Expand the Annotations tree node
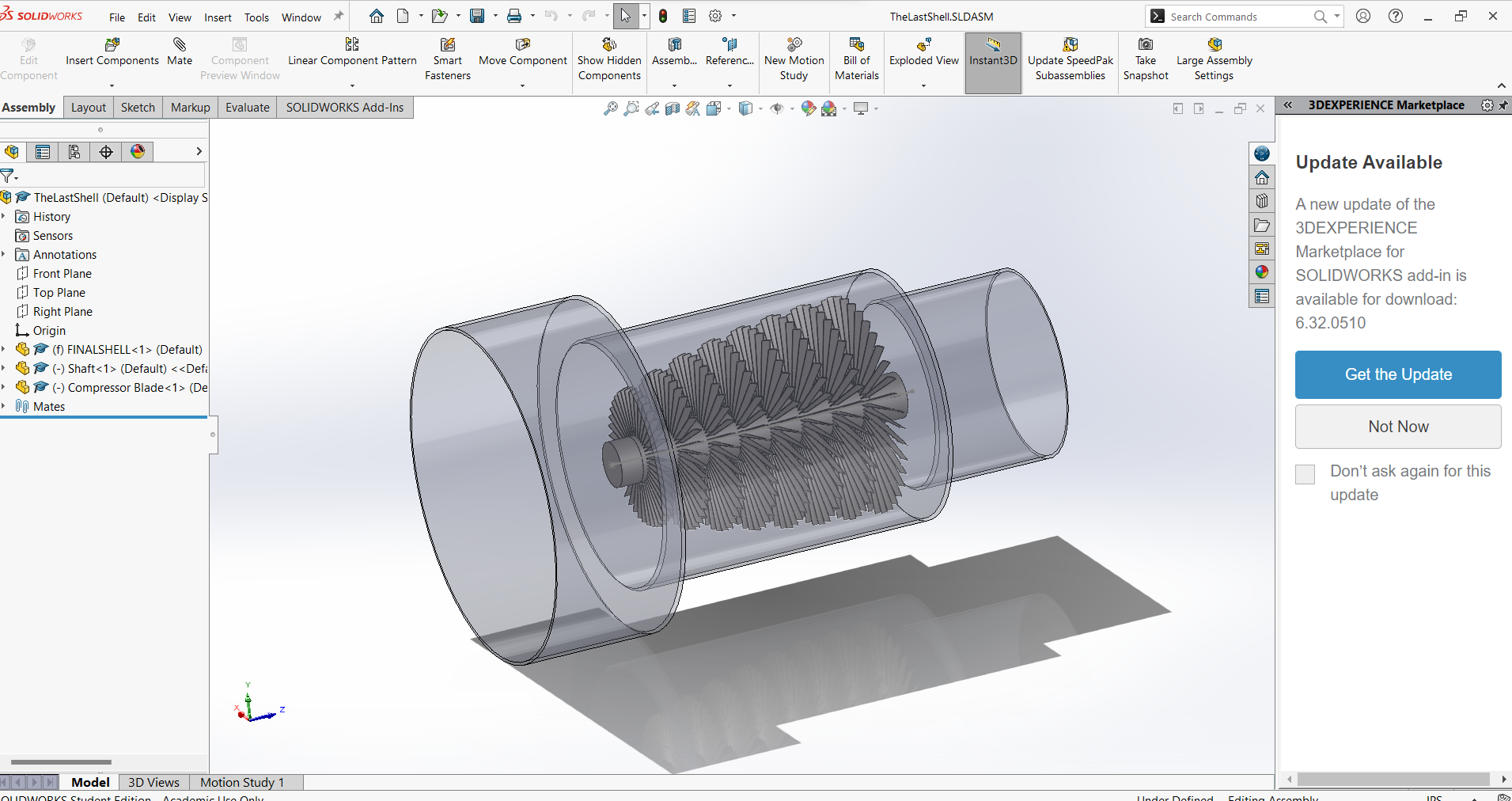1512x801 pixels. 4,254
